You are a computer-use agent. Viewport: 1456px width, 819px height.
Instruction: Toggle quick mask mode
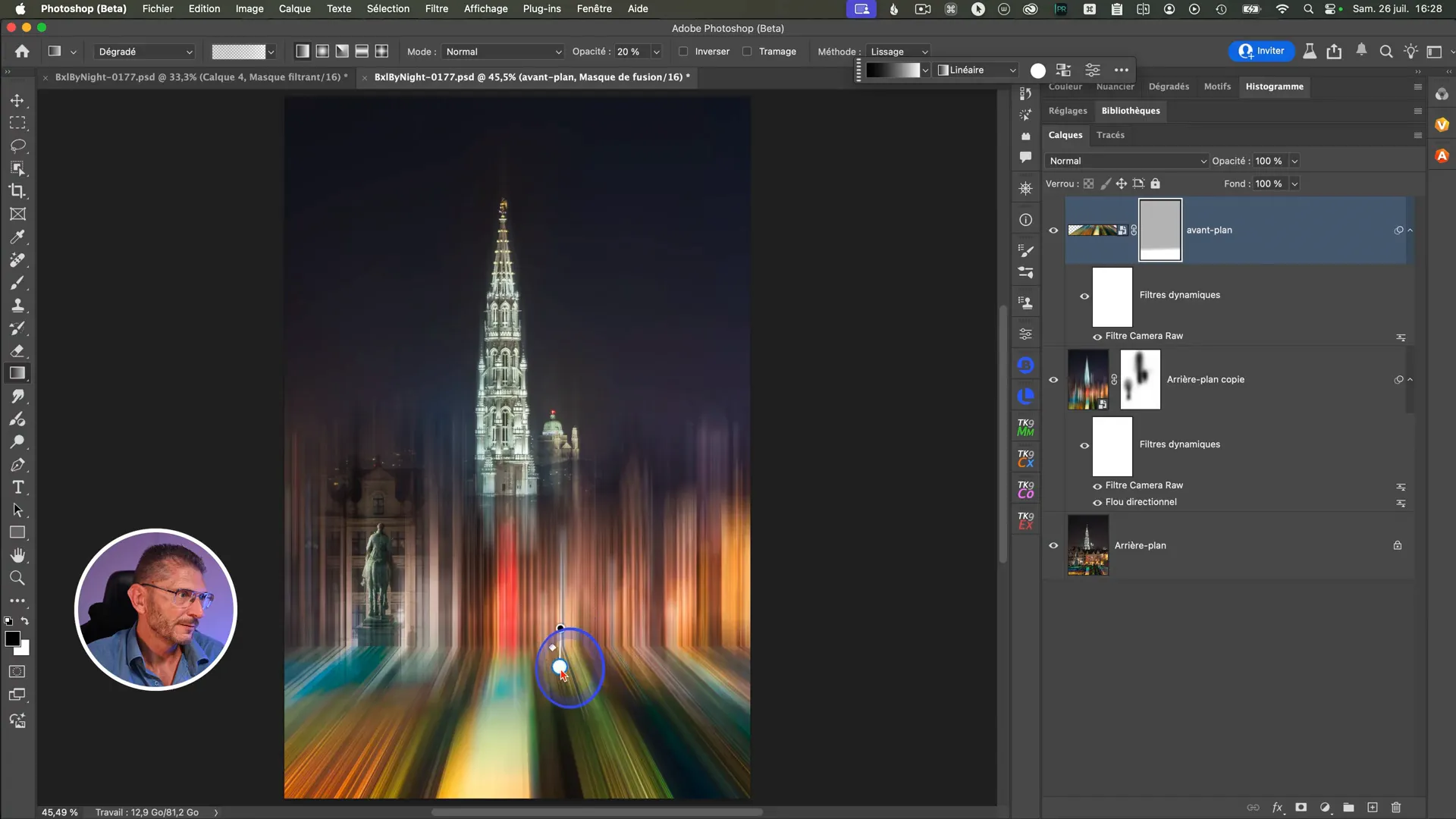click(17, 671)
